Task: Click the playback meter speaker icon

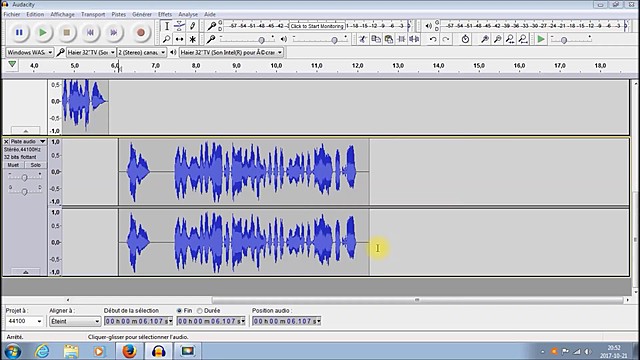Action: point(428,26)
